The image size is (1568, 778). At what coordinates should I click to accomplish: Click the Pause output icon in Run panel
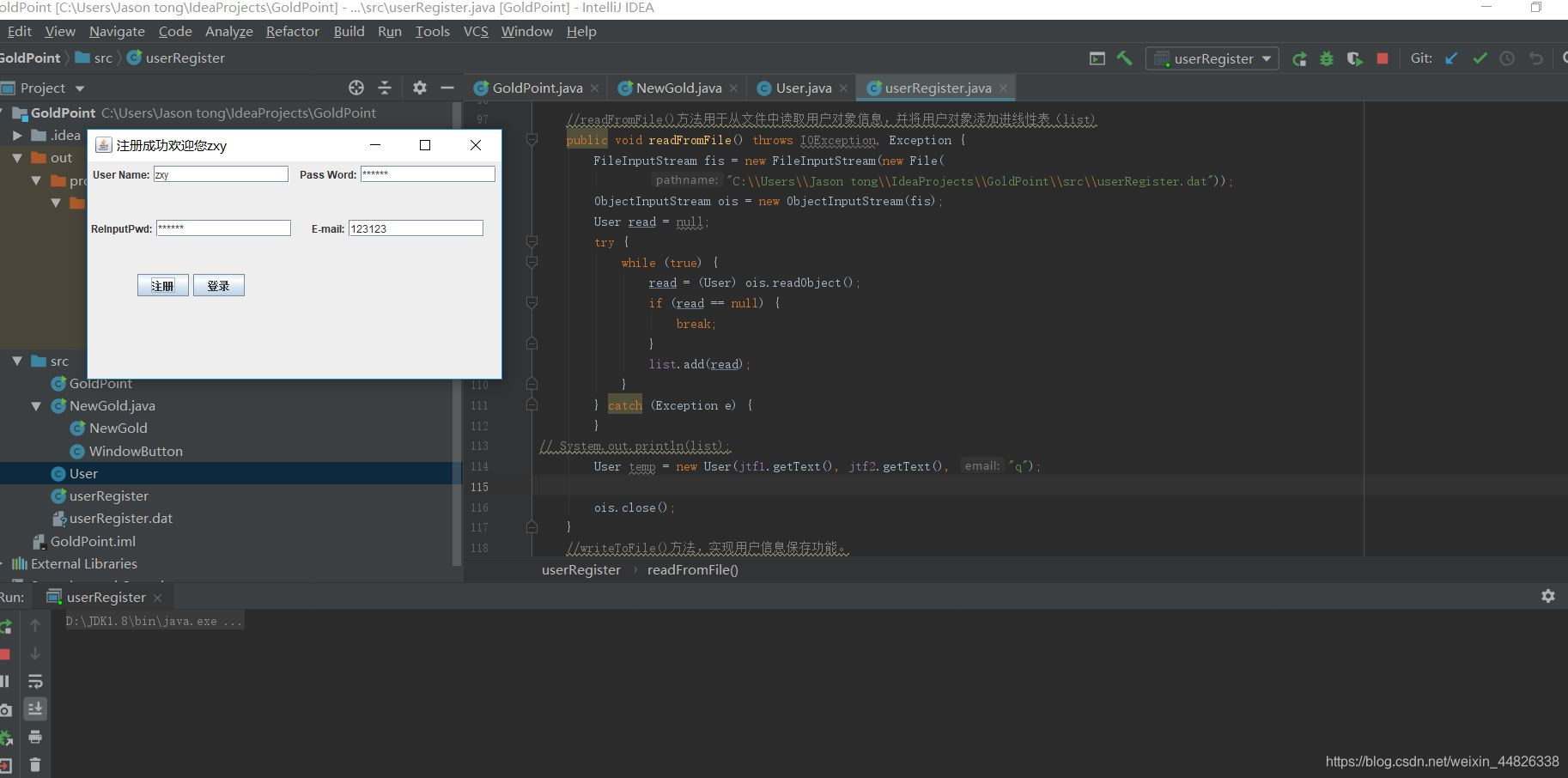(x=5, y=681)
